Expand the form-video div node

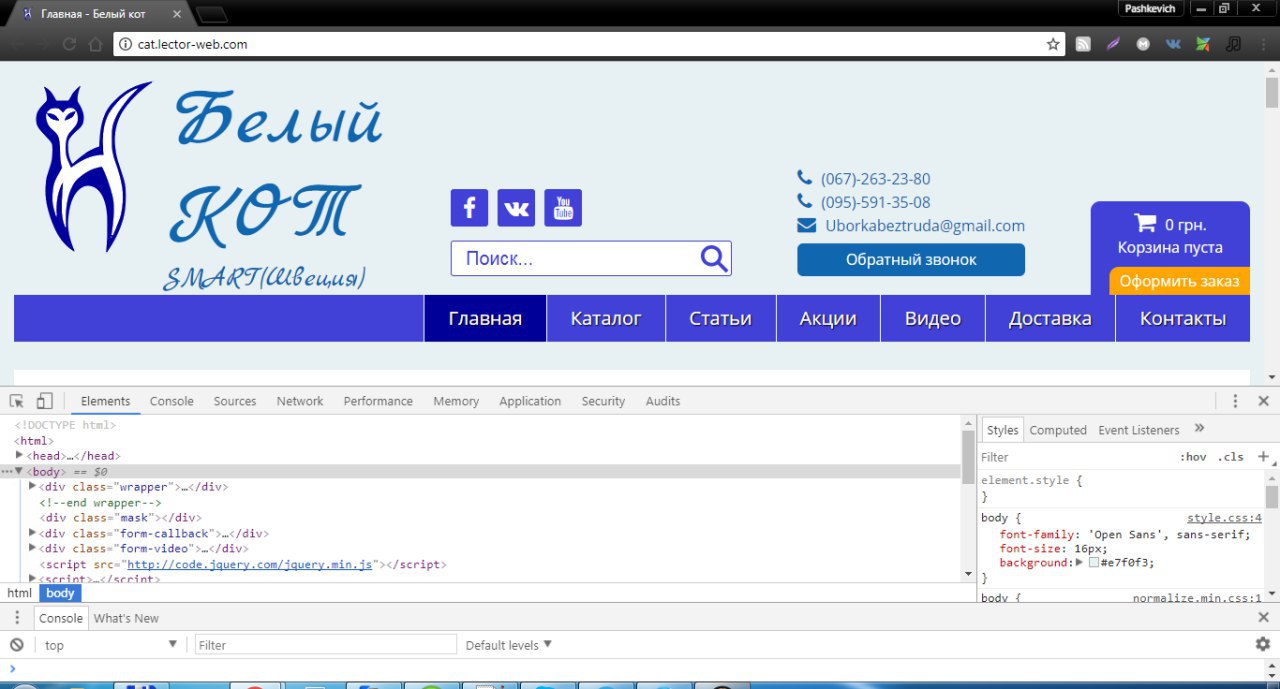(x=32, y=548)
